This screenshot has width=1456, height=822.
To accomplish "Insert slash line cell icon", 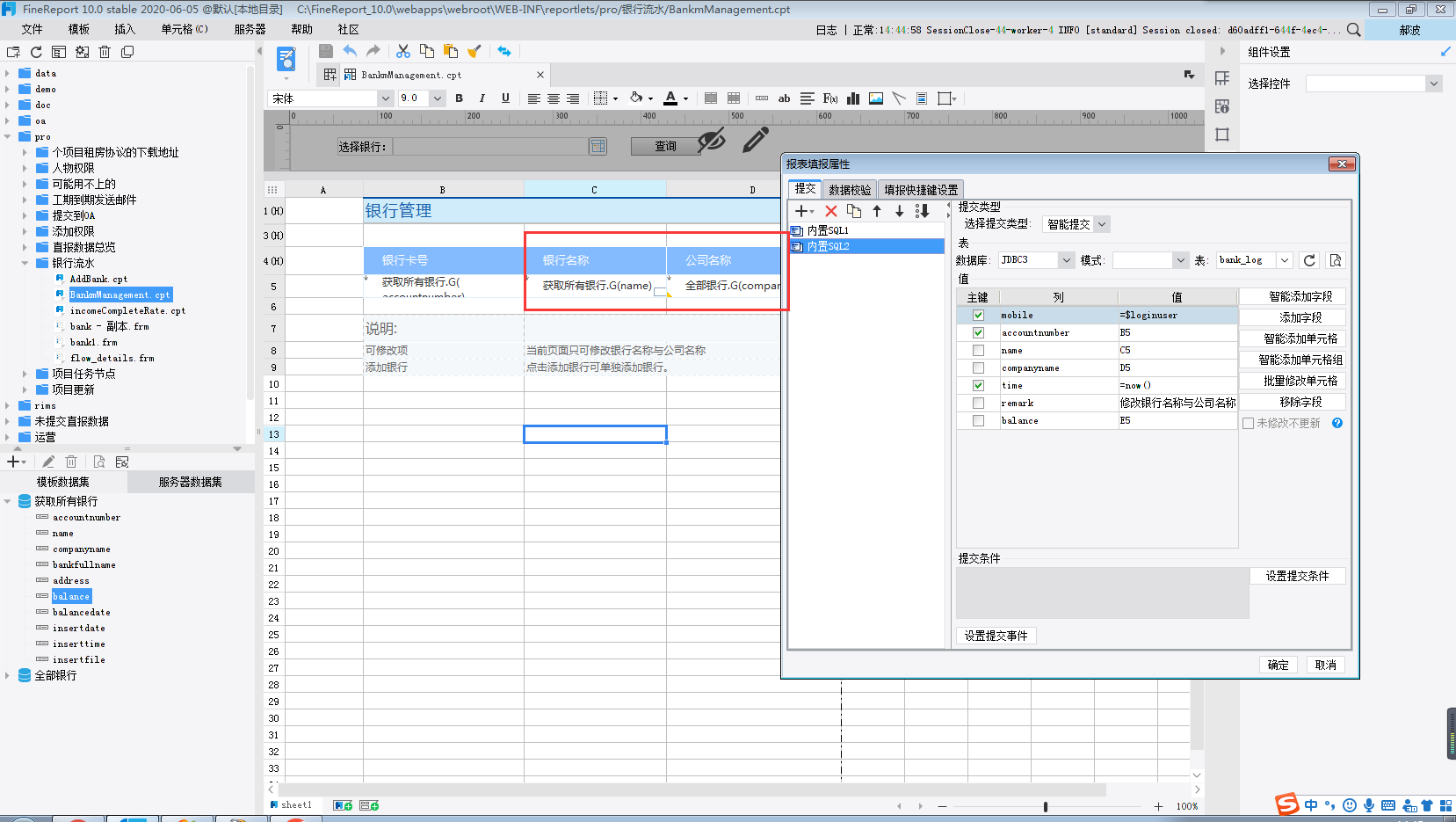I will coord(899,98).
